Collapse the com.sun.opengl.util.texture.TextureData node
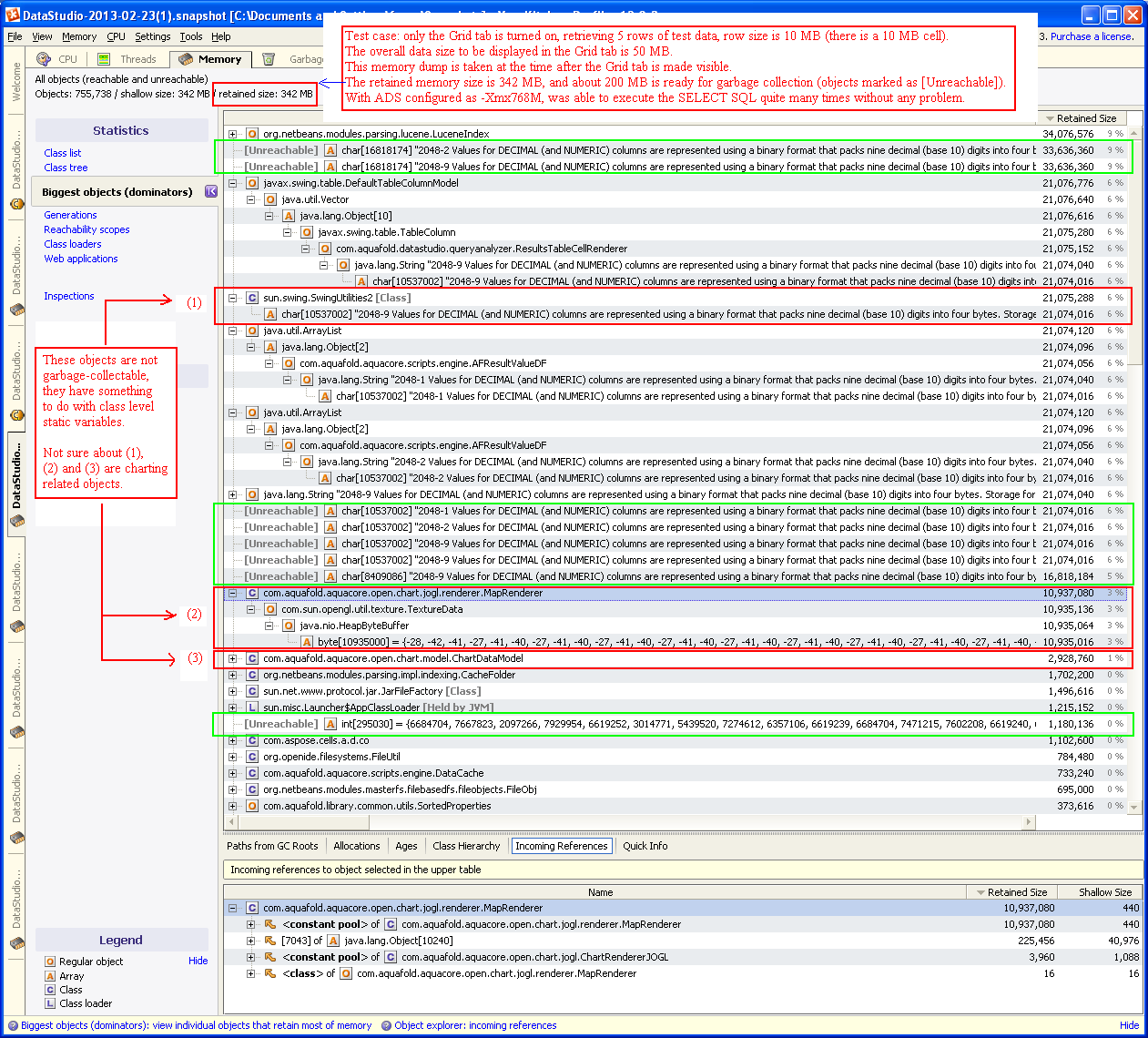The width and height of the screenshot is (1148, 1038). point(251,609)
